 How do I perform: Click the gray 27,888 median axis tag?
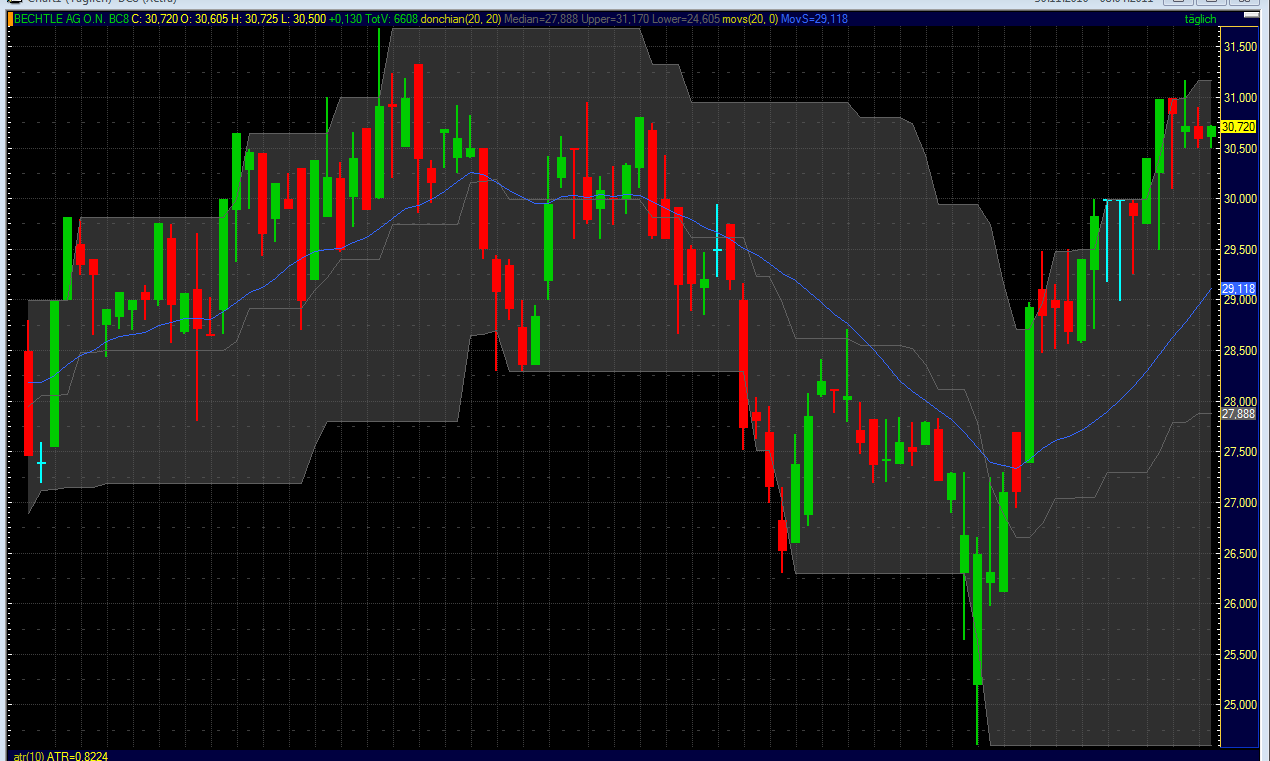[1239, 413]
